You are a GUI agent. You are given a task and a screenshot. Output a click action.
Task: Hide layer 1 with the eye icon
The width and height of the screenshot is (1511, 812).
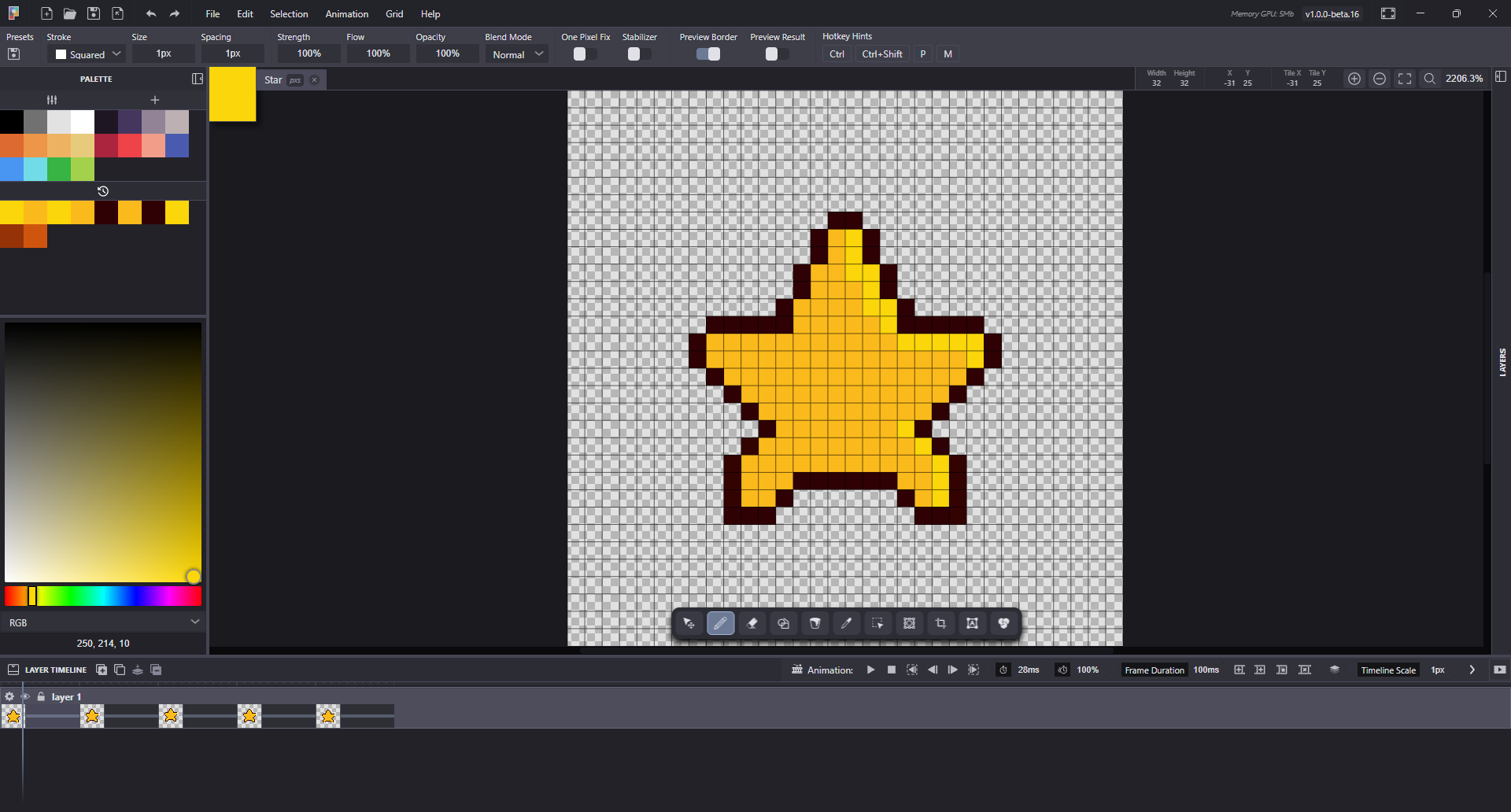tap(25, 696)
